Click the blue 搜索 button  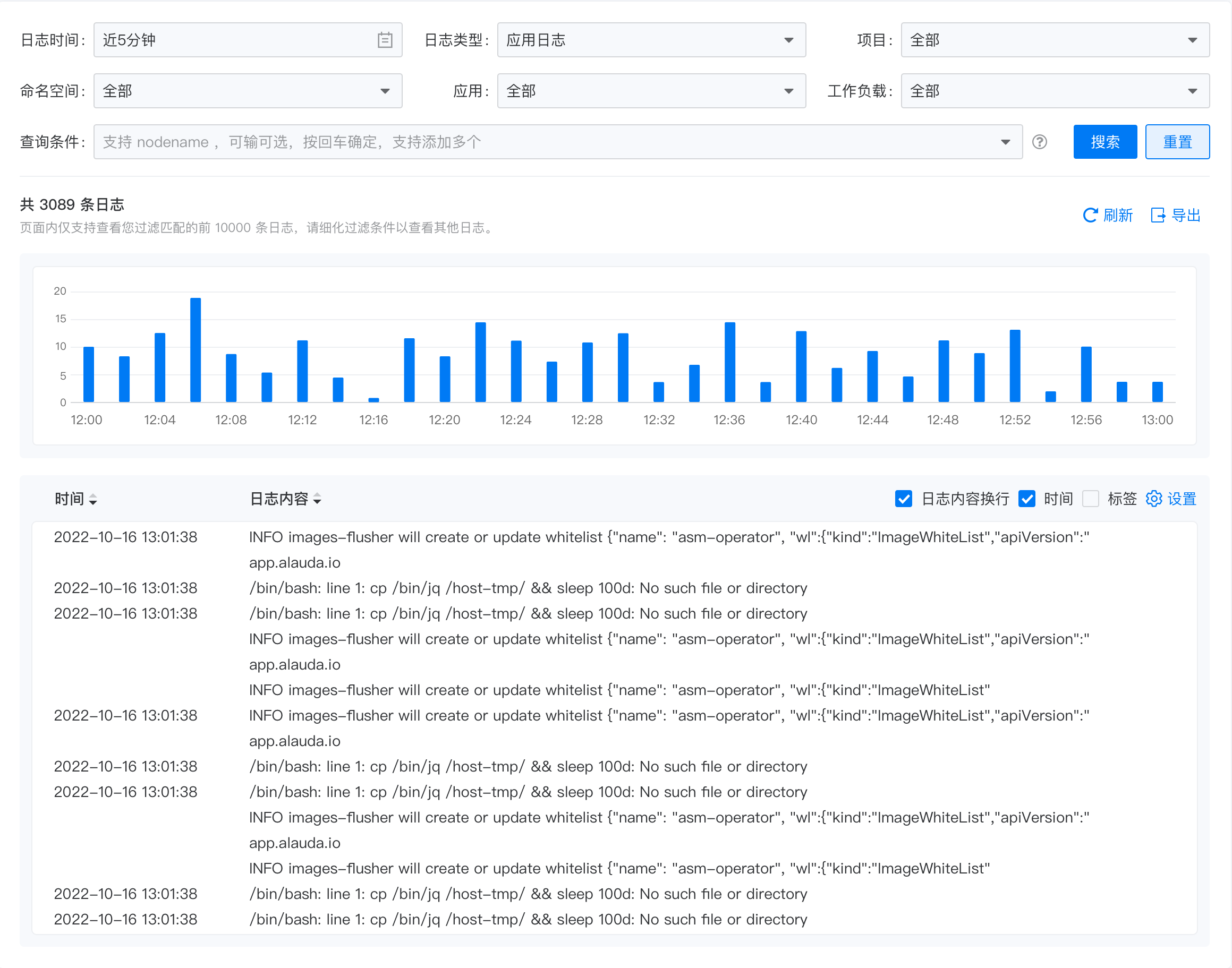[x=1104, y=142]
